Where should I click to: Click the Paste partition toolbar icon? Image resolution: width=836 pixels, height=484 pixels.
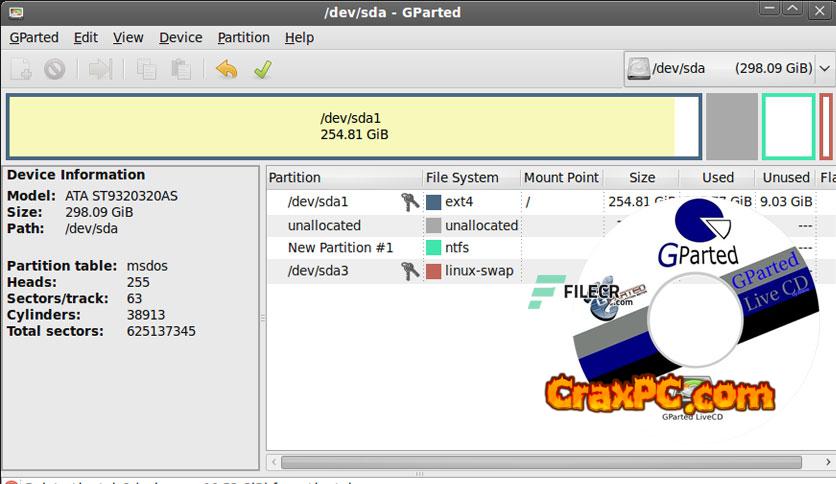pyautogui.click(x=181, y=69)
